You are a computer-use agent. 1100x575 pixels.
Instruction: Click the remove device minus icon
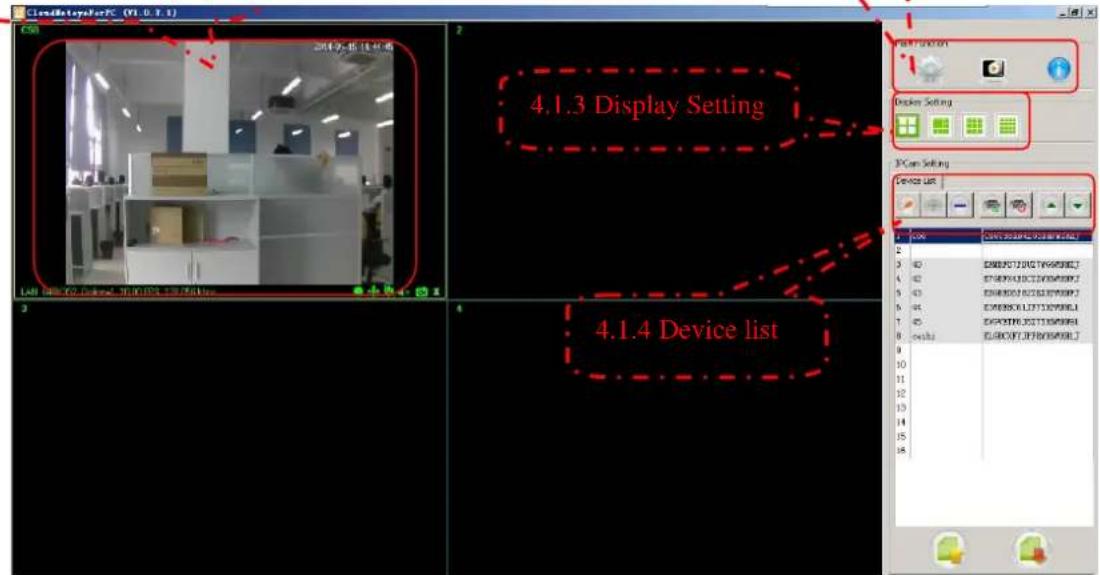coord(960,205)
